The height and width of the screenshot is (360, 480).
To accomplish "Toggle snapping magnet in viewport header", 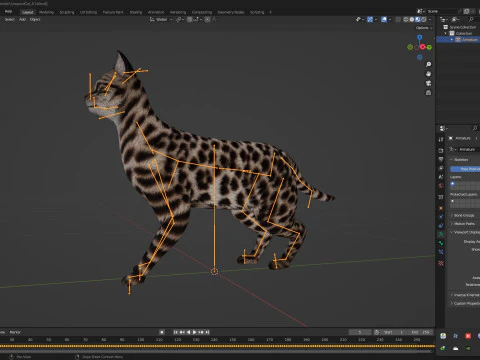I will pos(189,20).
